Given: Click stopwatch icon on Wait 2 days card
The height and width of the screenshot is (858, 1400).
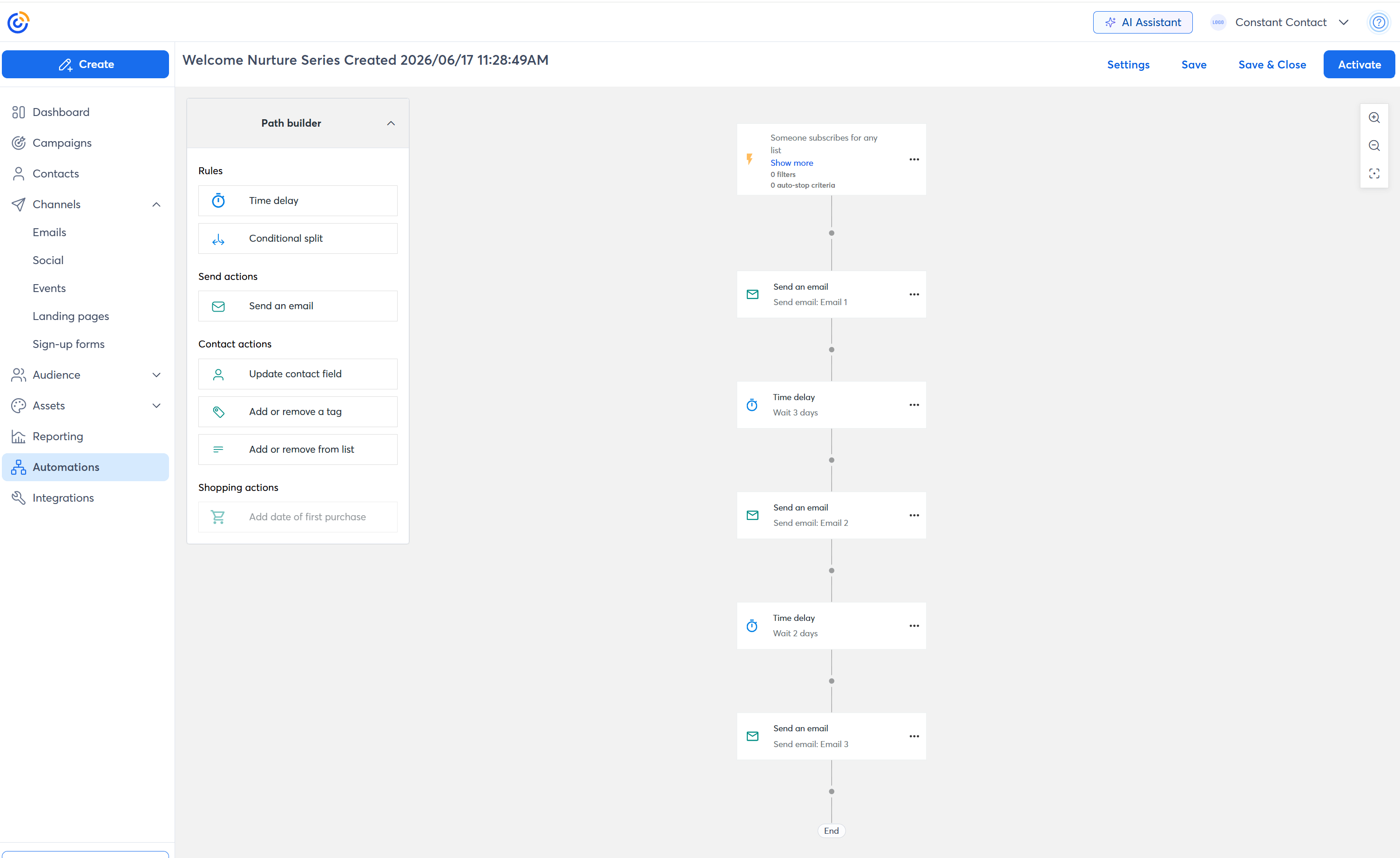Looking at the screenshot, I should click(752, 626).
